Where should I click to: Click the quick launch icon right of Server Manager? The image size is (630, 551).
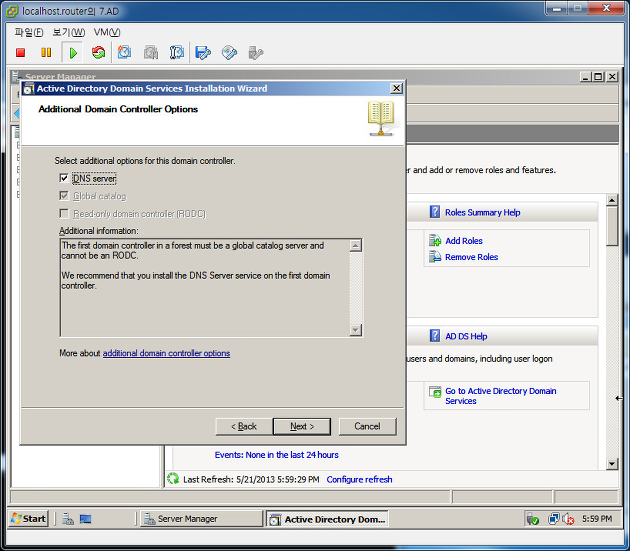click(x=85, y=519)
